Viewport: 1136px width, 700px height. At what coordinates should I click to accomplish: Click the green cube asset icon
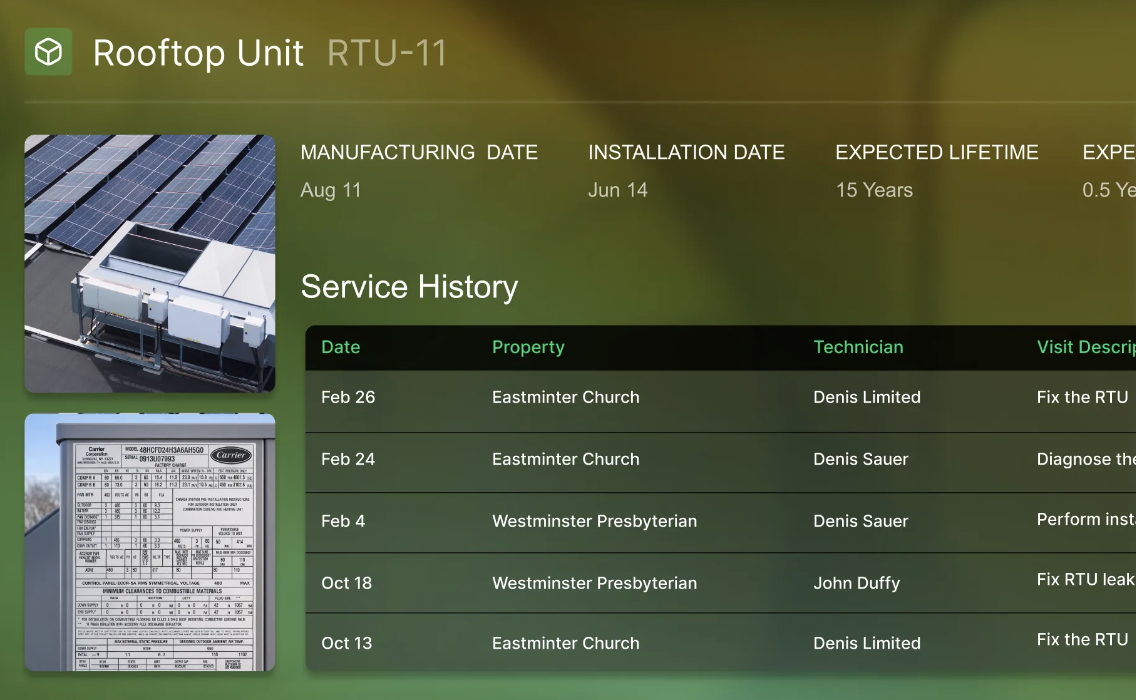point(49,52)
